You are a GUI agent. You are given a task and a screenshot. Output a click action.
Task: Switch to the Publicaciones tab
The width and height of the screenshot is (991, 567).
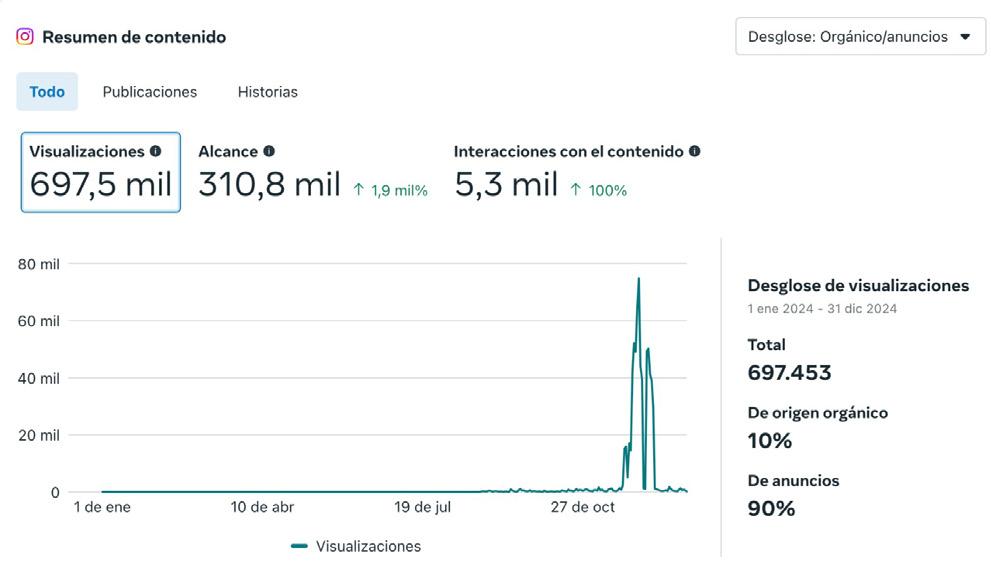point(150,92)
